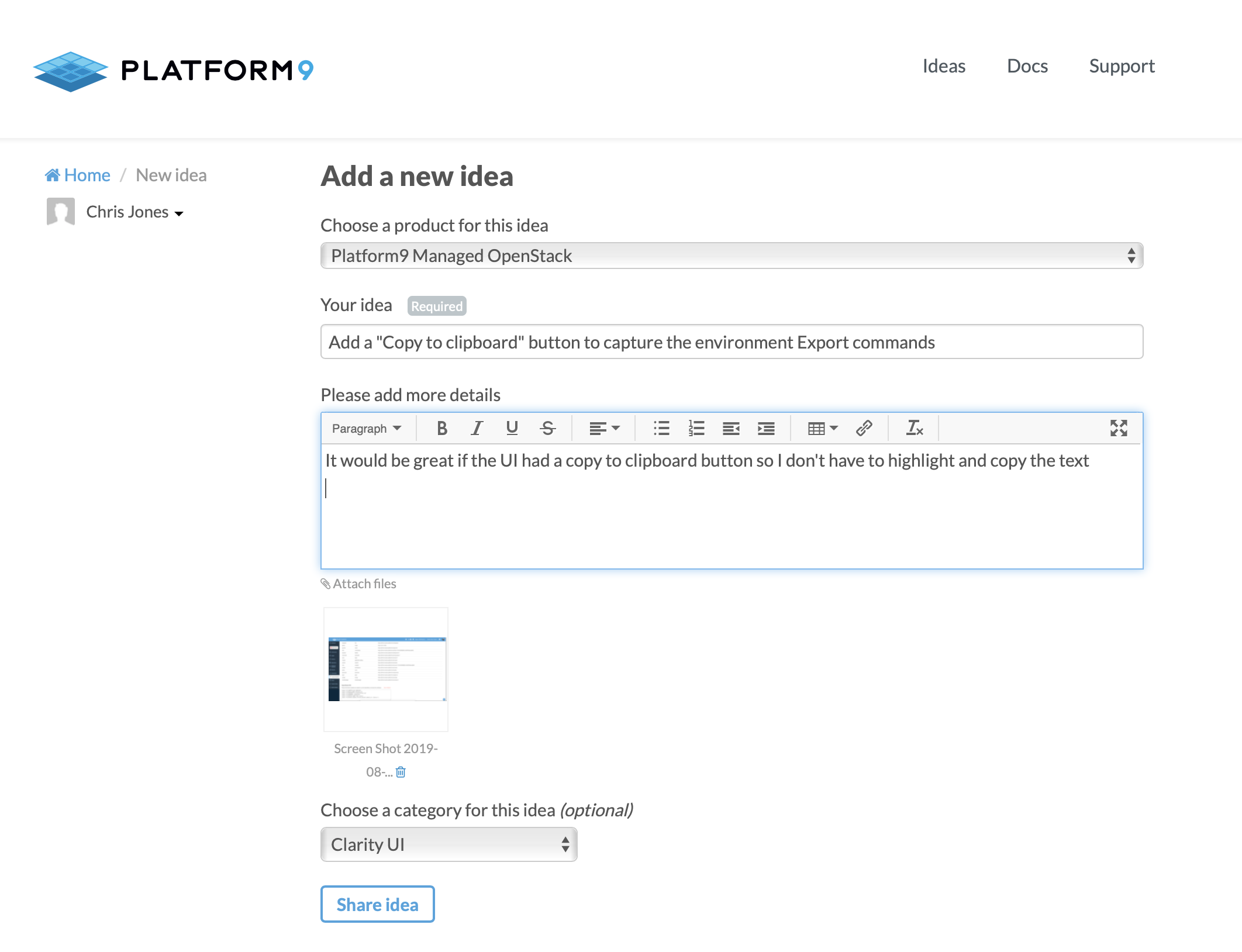Insert a numbered list
Image resolution: width=1242 pixels, height=952 pixels.
pos(696,429)
